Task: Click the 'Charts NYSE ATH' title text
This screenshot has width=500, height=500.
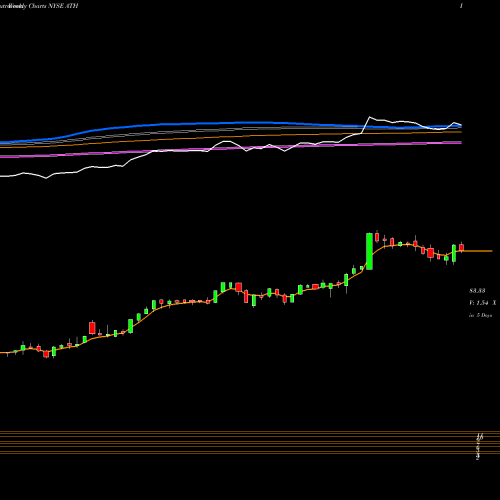Action: point(53,6)
